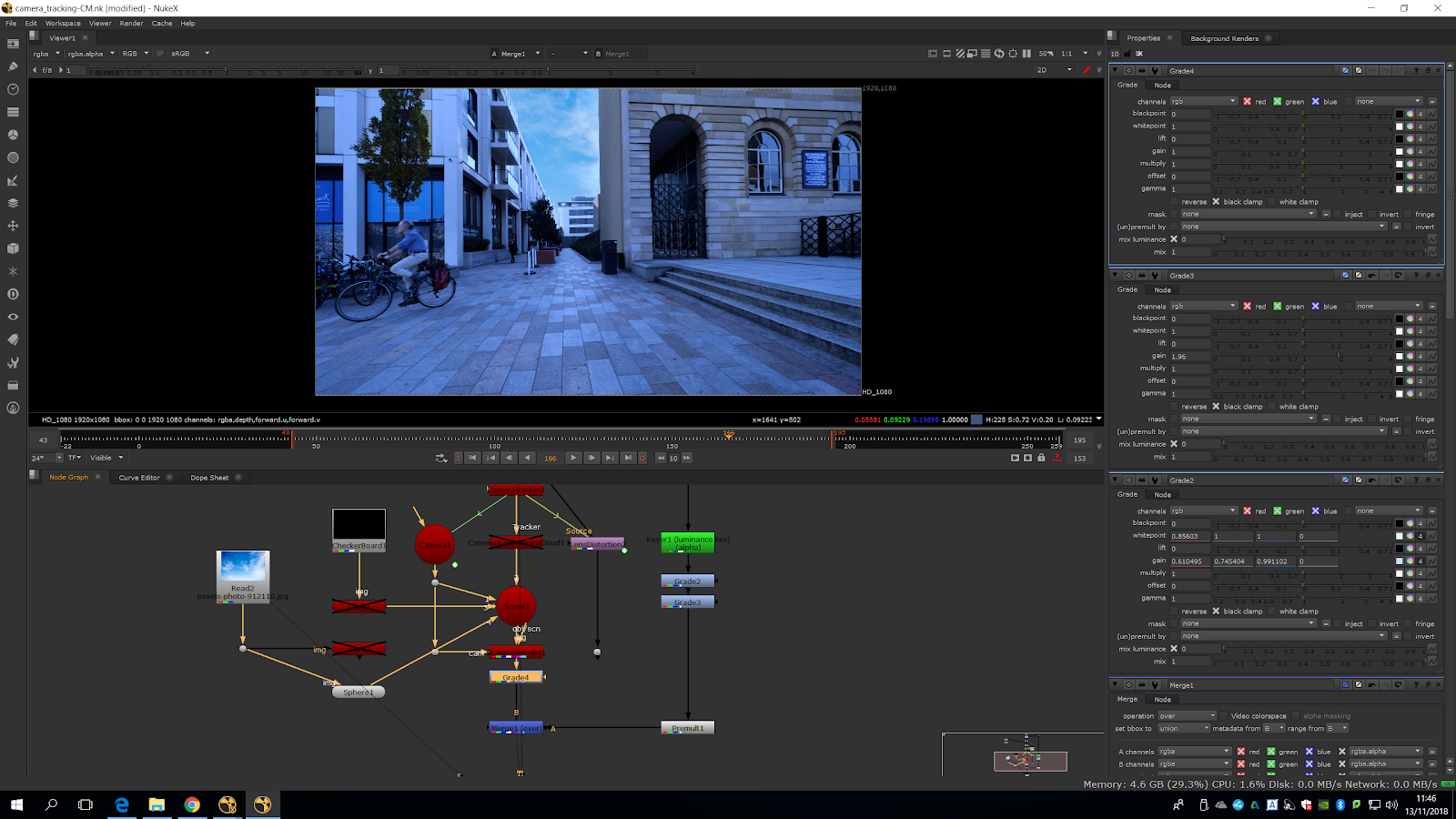This screenshot has width=1456, height=819.
Task: Open Merge1 operation dropdown set to over
Action: tap(1187, 716)
